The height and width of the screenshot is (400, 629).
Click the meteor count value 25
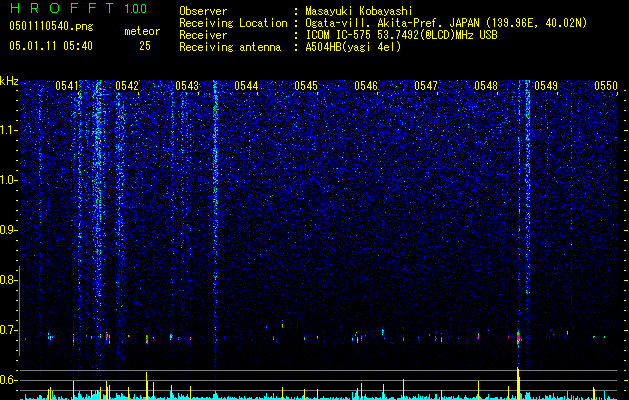tap(145, 46)
